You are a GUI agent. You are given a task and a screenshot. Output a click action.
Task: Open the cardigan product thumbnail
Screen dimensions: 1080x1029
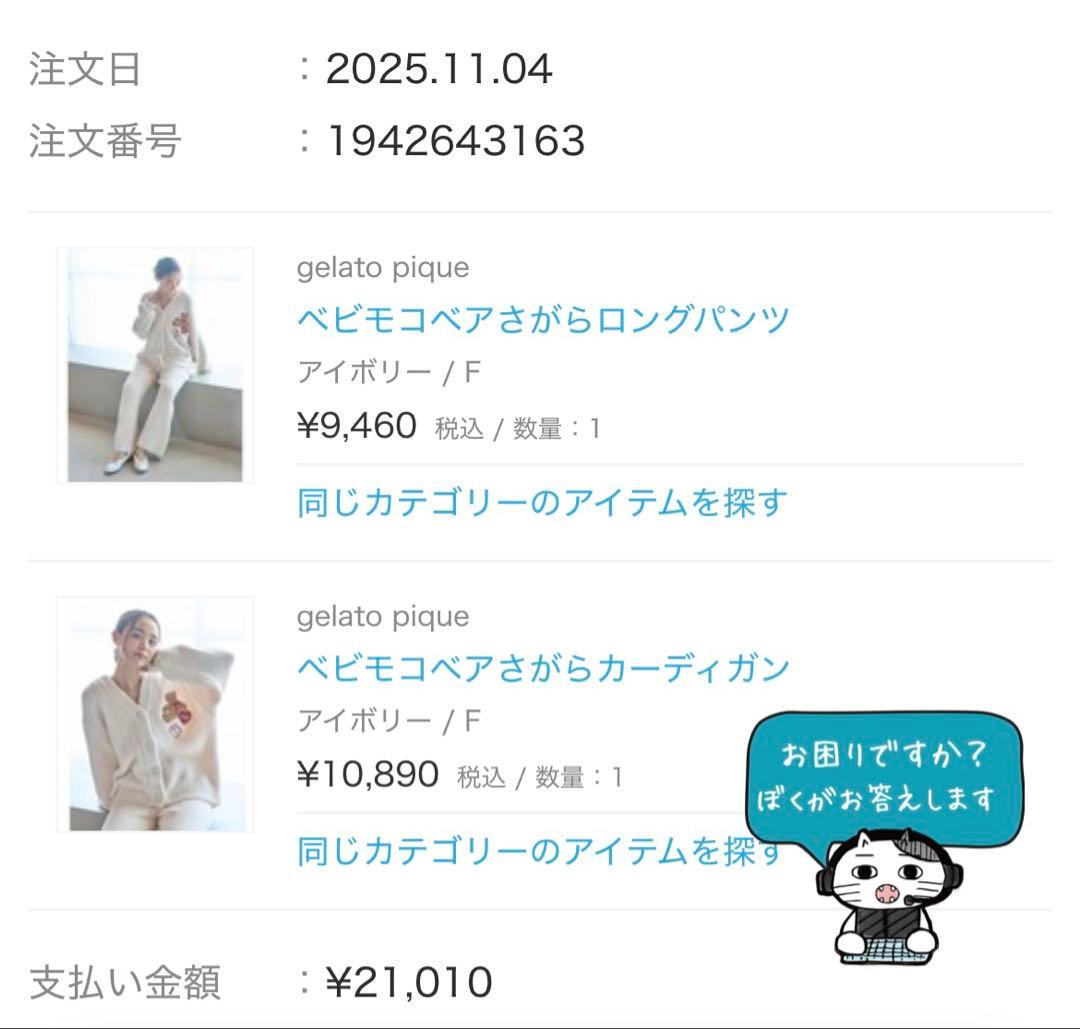155,714
